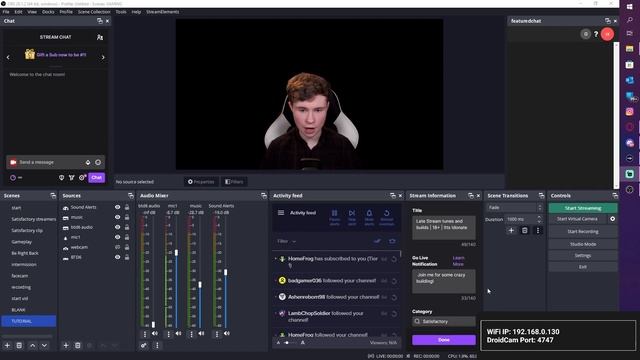Open options menu for mic1 mixer channel
The image size is (640, 360).
coord(169,334)
